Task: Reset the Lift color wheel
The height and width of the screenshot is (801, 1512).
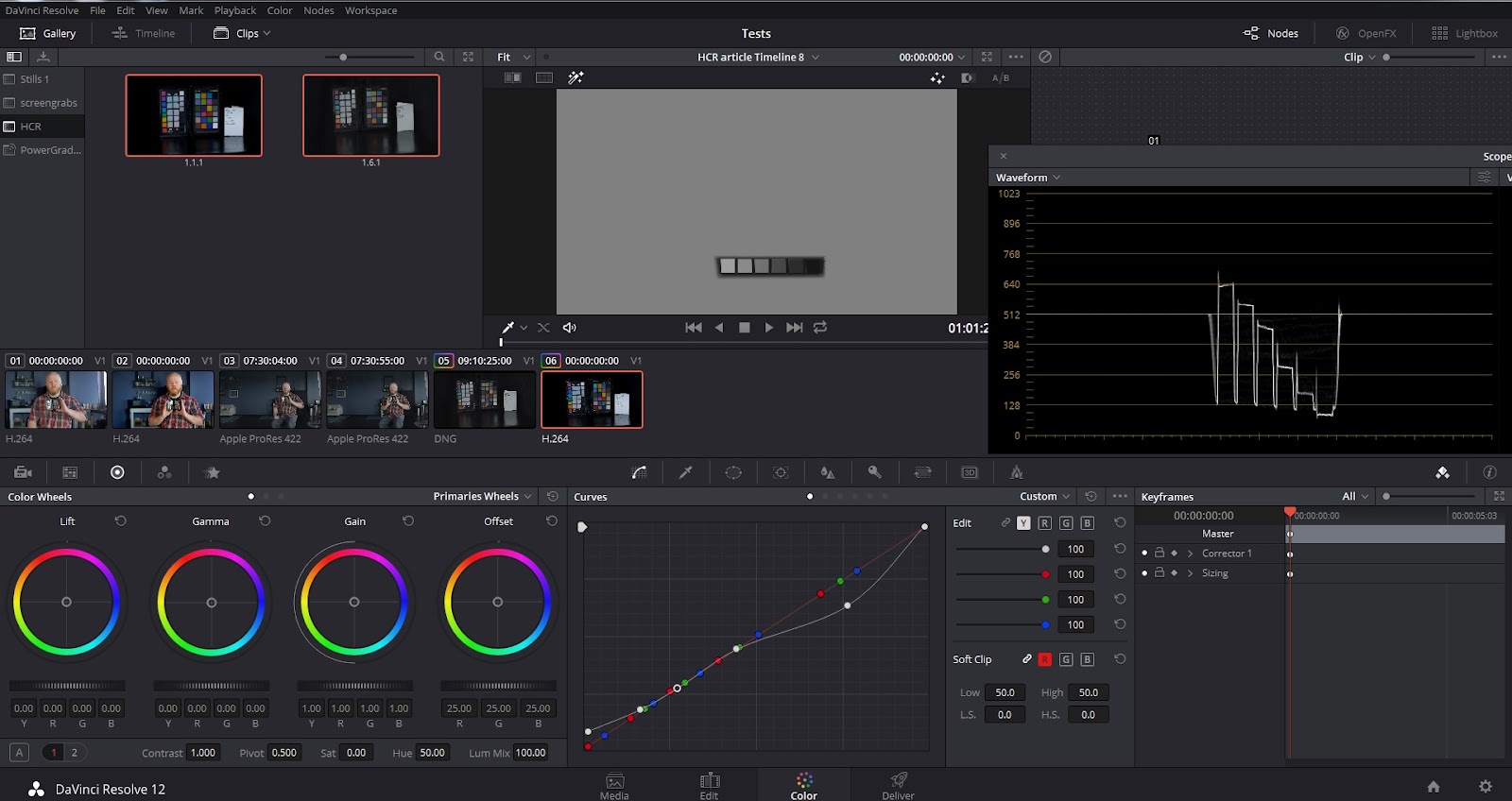Action: coord(121,521)
